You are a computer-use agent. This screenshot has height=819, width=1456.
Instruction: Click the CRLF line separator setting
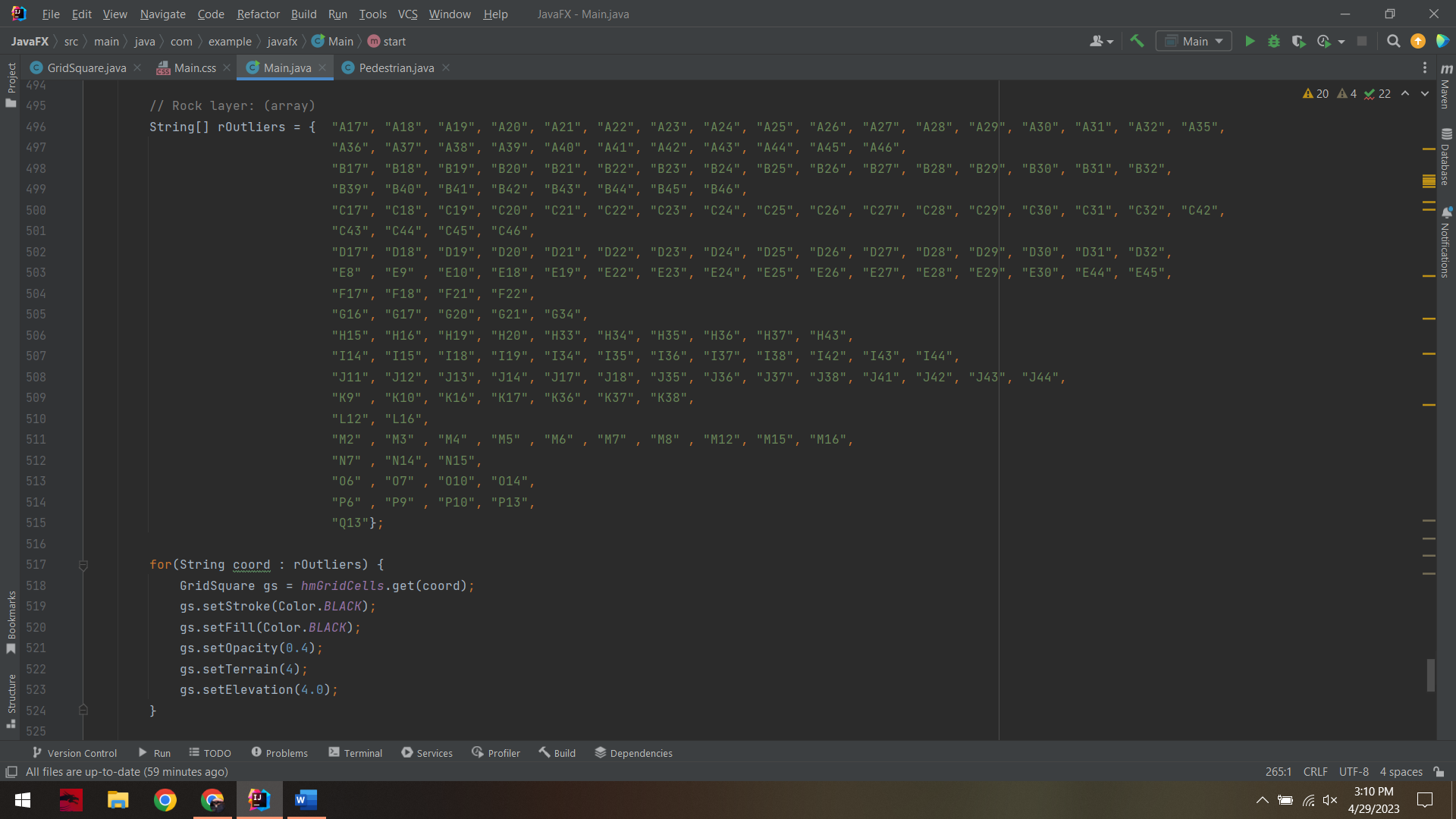(1315, 772)
